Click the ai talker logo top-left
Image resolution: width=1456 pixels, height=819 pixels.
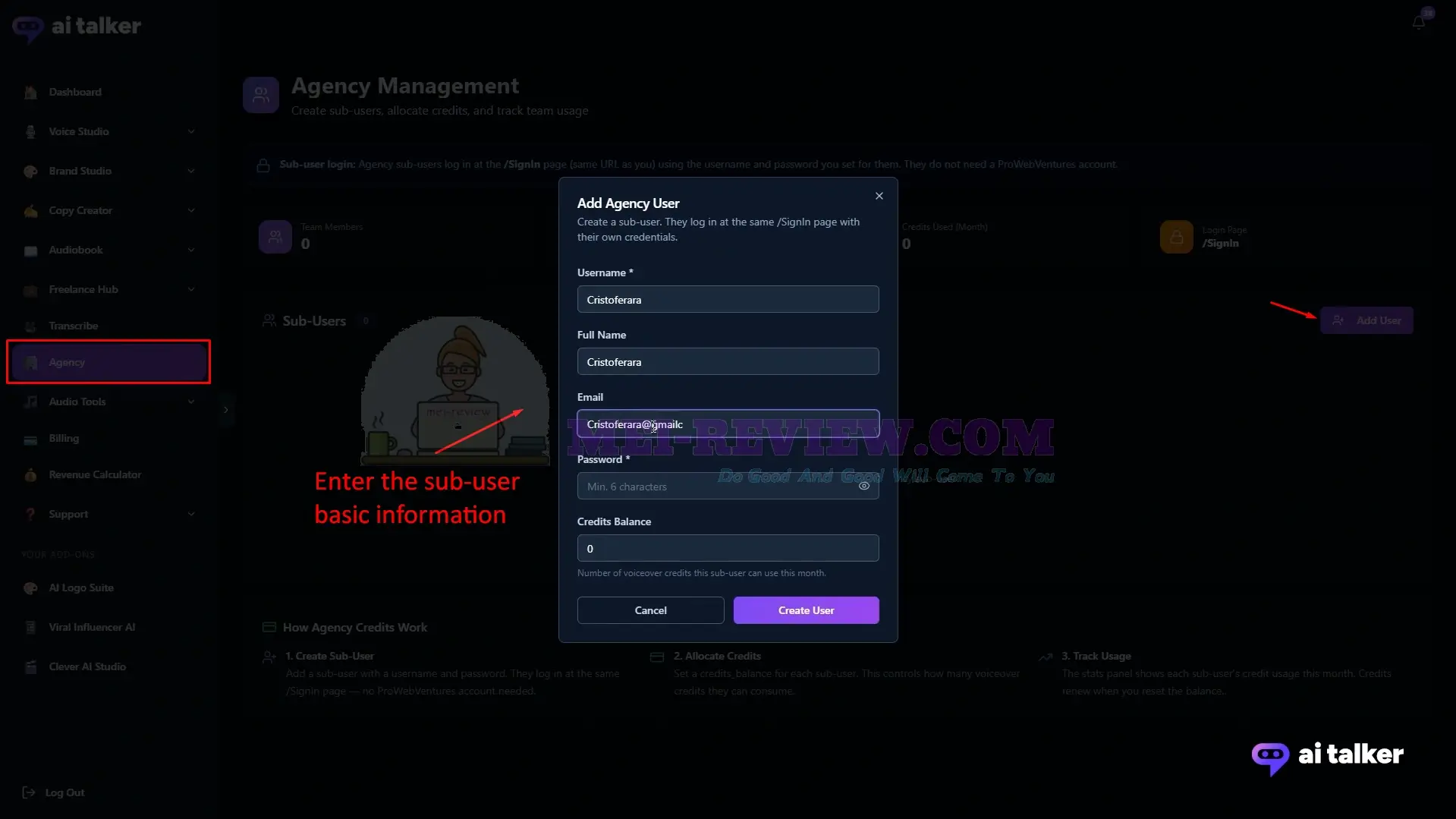pos(77,27)
